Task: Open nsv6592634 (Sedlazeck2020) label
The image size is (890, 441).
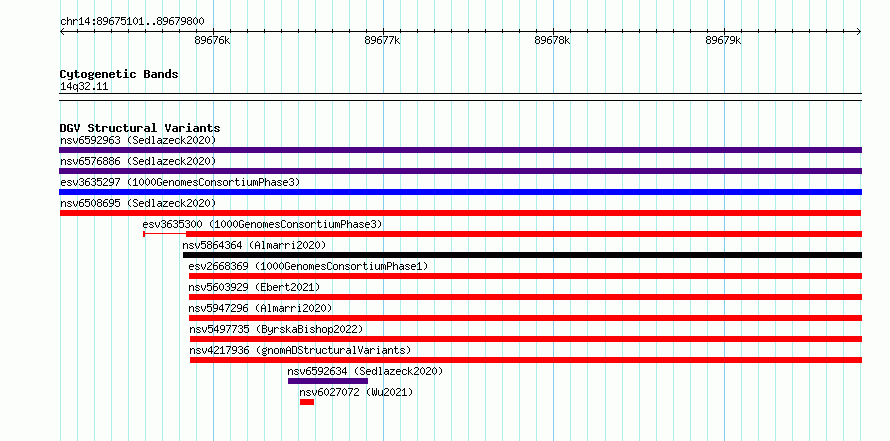Action: coord(365,371)
